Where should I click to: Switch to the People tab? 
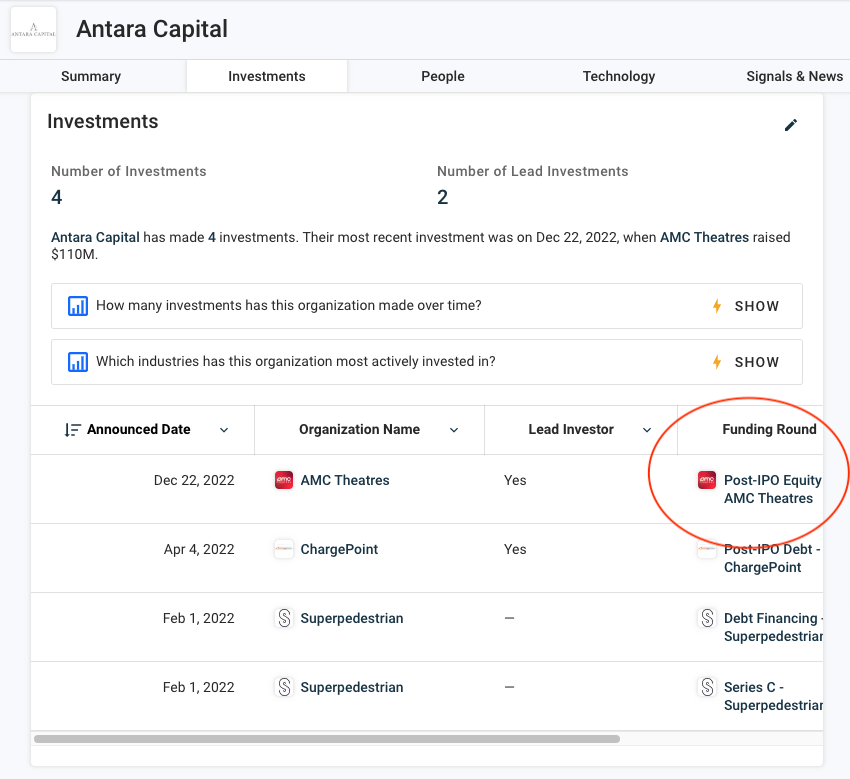[x=443, y=76]
